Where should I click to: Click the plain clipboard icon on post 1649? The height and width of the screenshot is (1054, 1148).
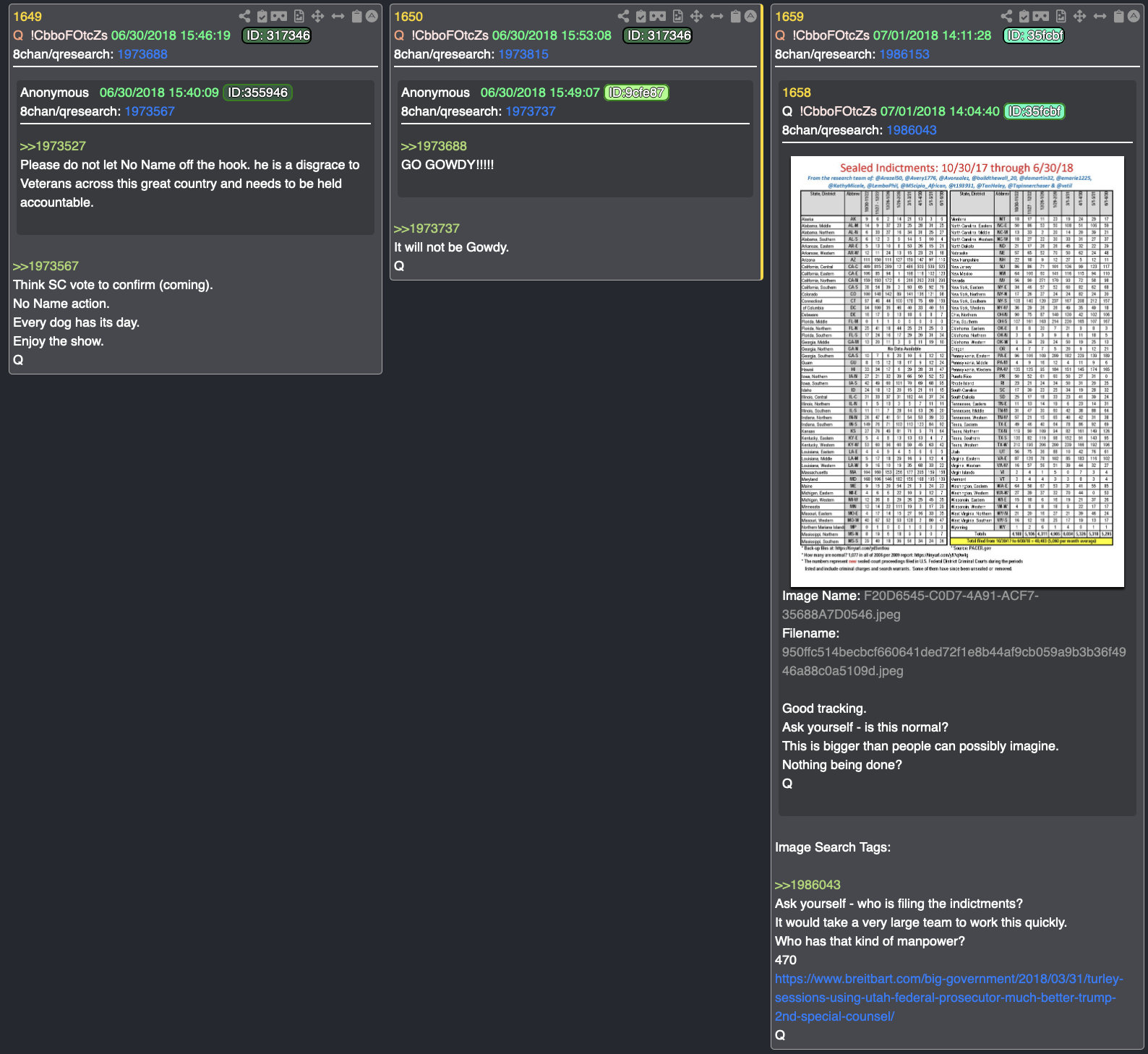point(357,16)
